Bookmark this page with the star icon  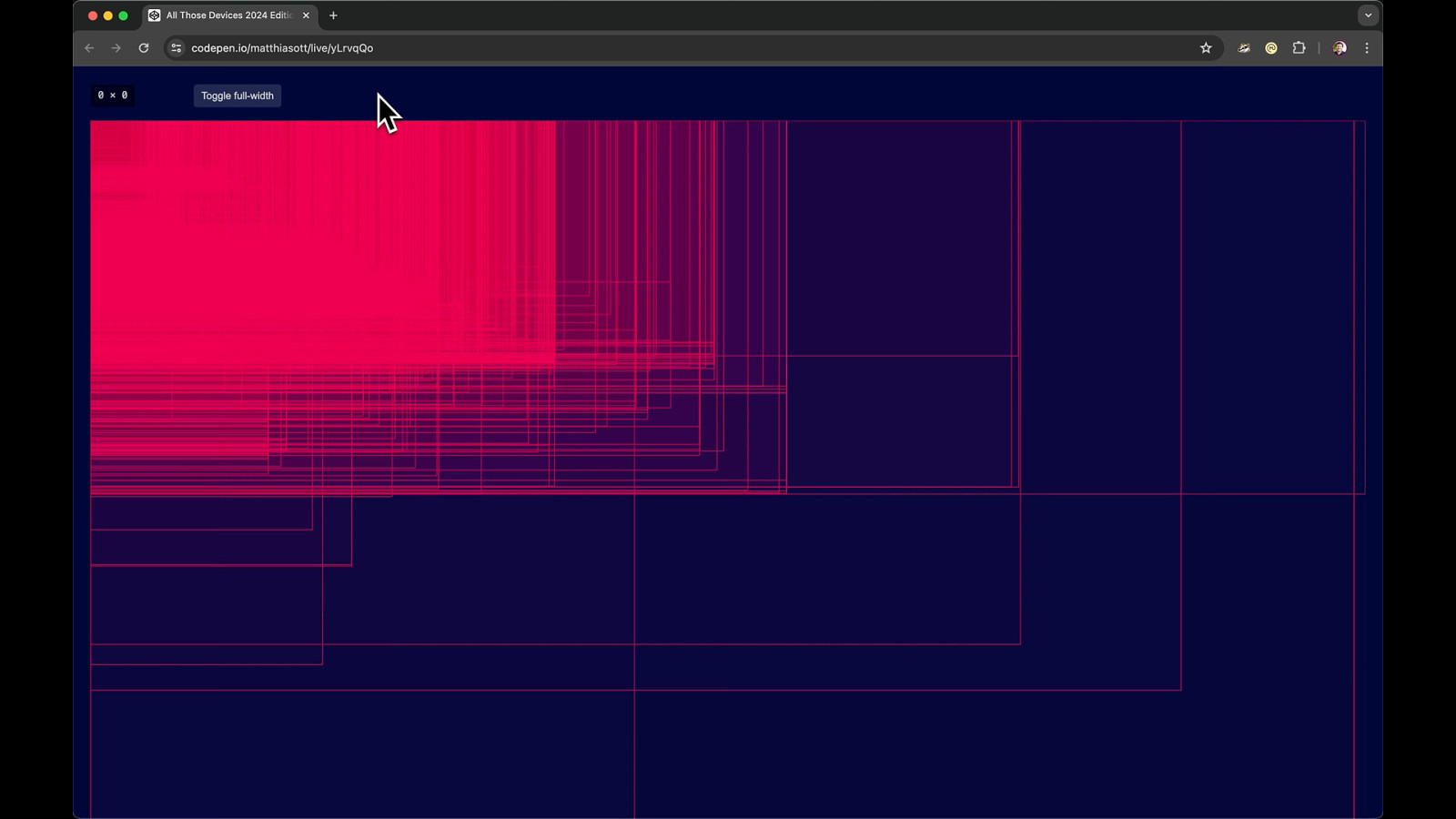pyautogui.click(x=1206, y=48)
